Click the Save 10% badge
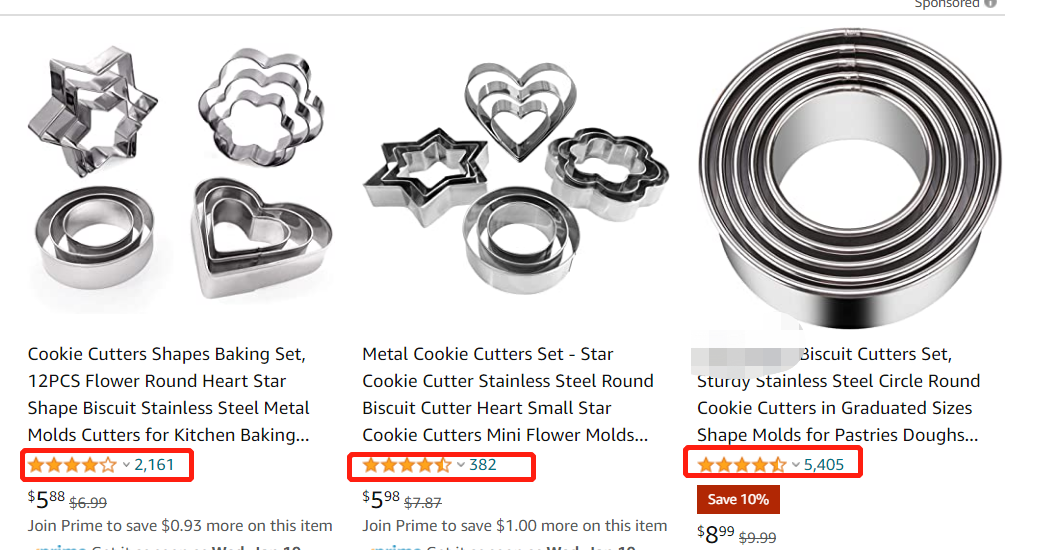The image size is (1052, 550). pos(738,500)
